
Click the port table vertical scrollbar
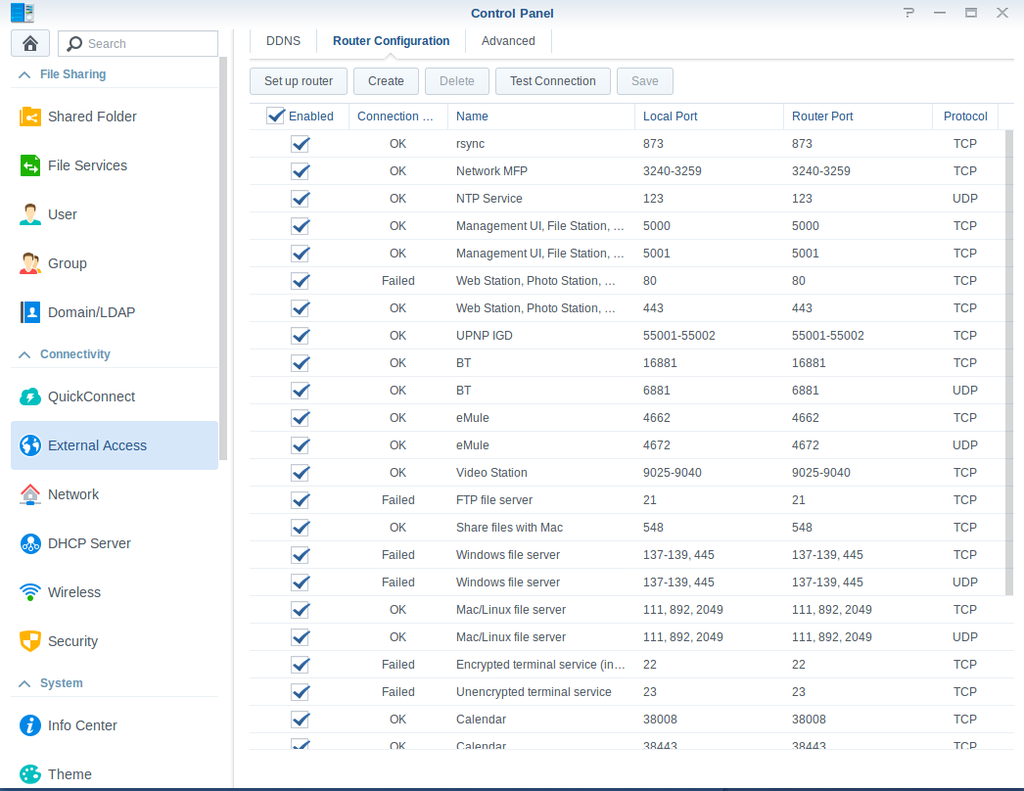[x=1008, y=363]
